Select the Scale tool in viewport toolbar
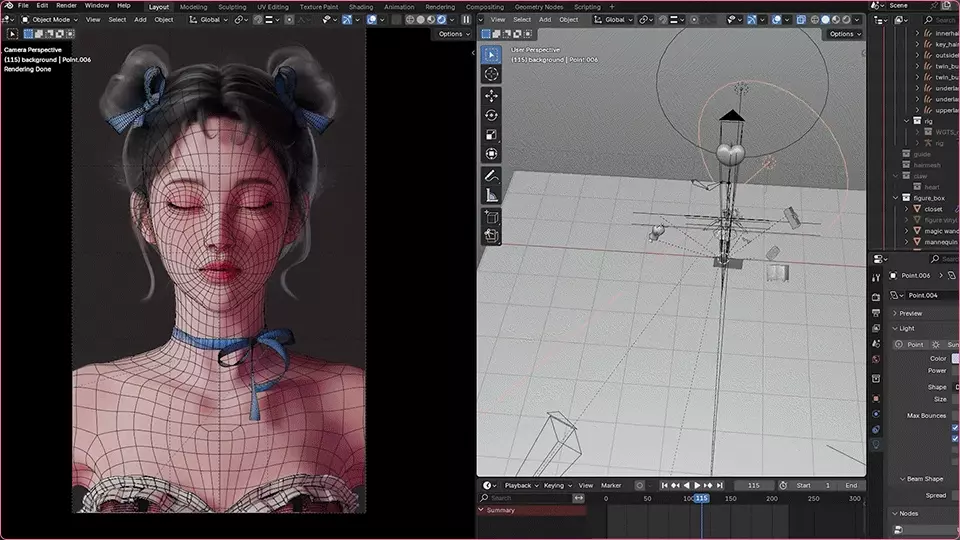This screenshot has height=540, width=960. 492,135
